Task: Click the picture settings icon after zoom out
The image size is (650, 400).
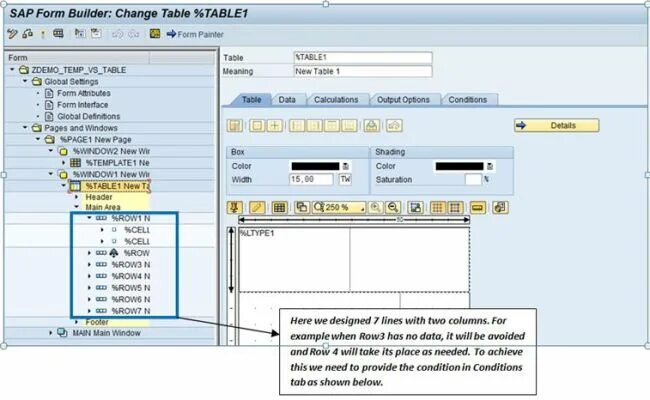Action: 415,207
